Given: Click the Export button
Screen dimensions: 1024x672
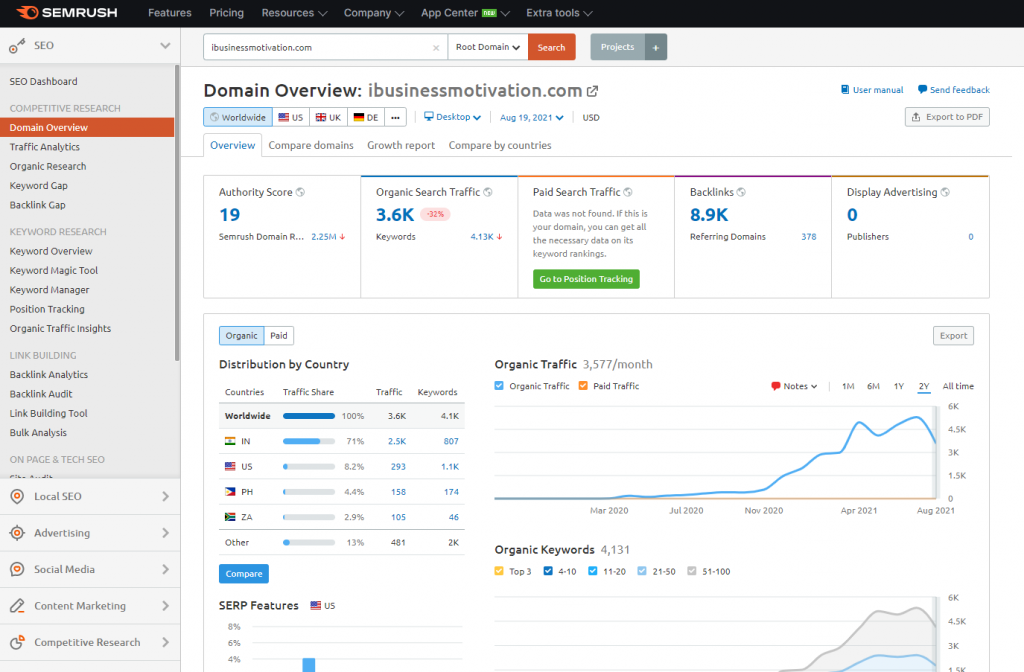Looking at the screenshot, I should (x=953, y=336).
